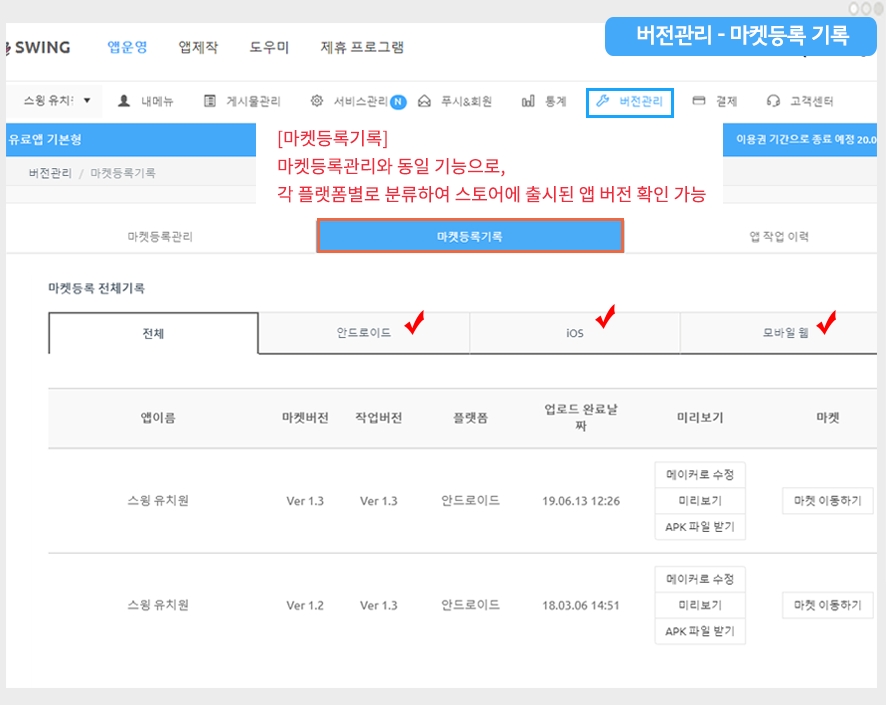Switch to the 마켓등록관리 tab

tap(160, 237)
